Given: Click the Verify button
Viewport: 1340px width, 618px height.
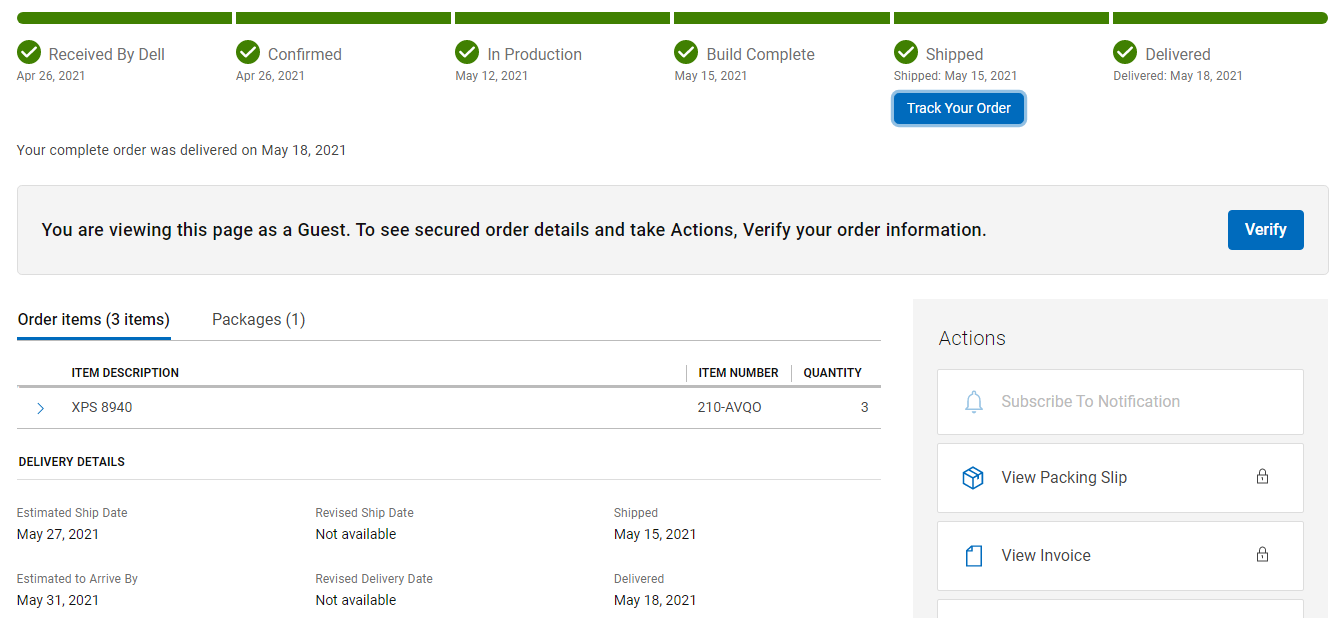Looking at the screenshot, I should (x=1265, y=230).
